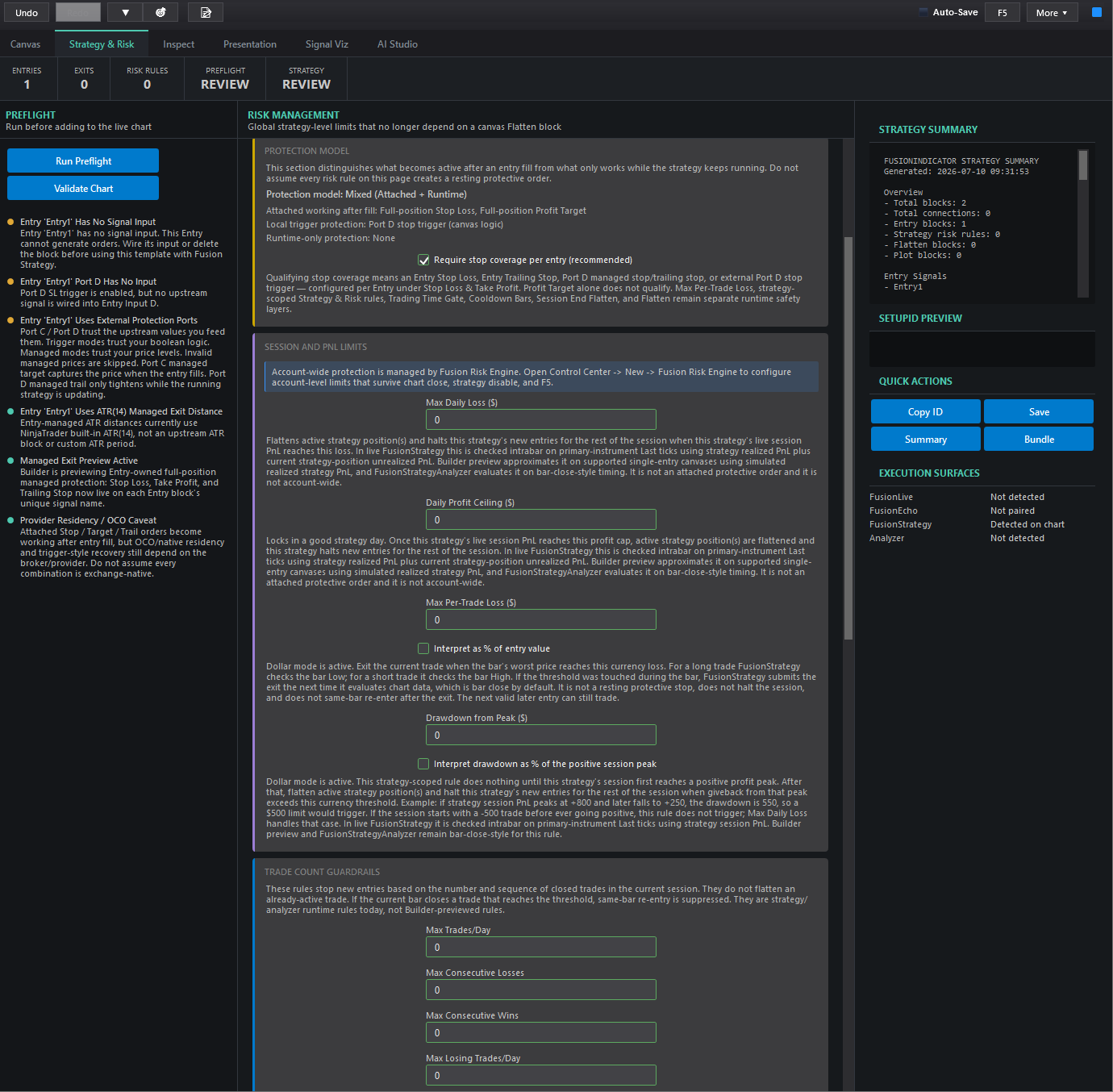Click the FusionEcho 'Not paired' status
This screenshot has width=1113, height=1092.
1012,511
